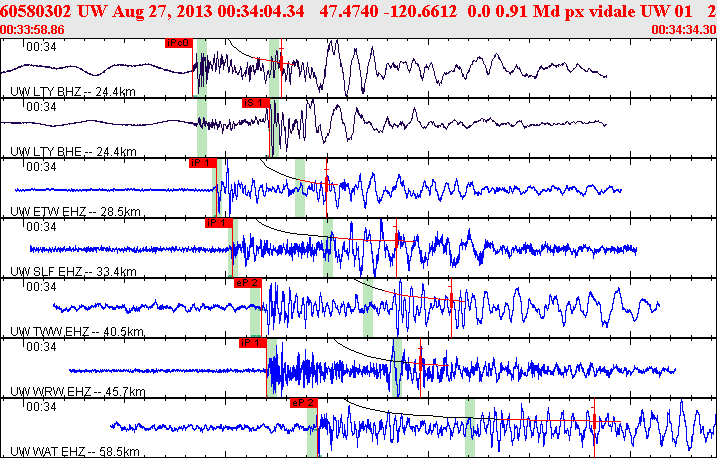Select the iP 1 pick flag on ETW EHZ
The image size is (717, 458).
pos(203,163)
